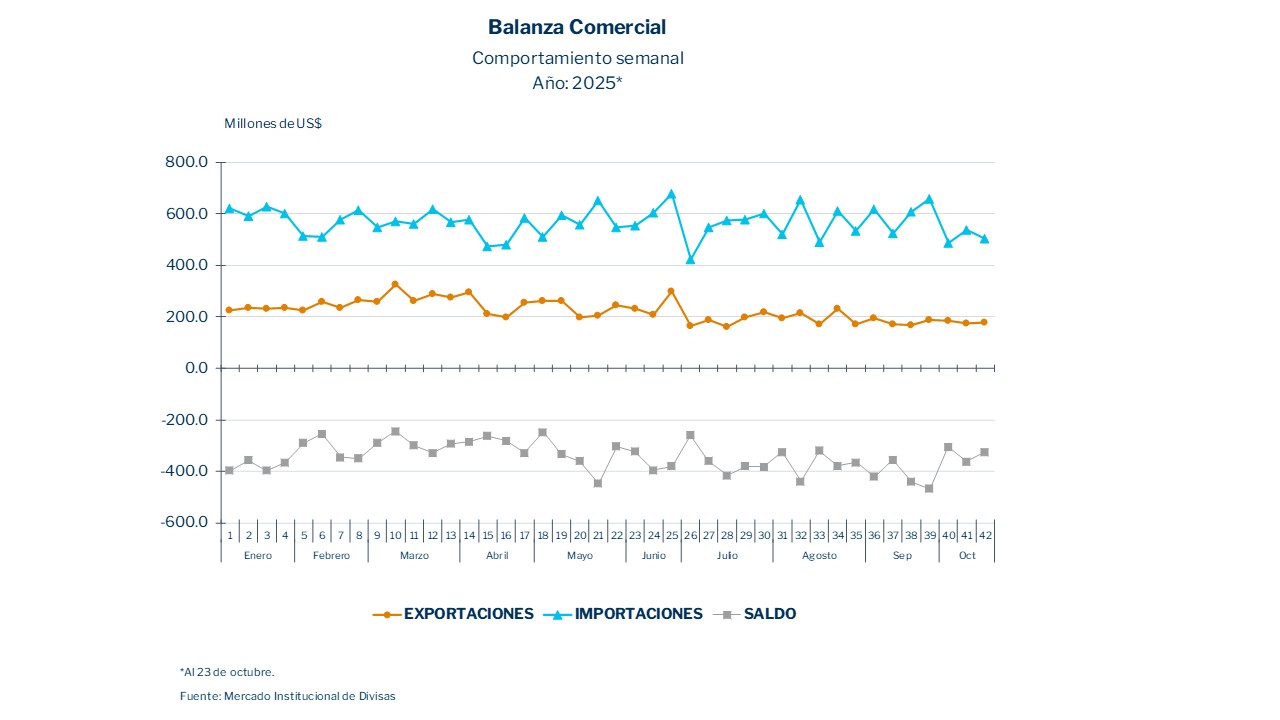1280x720 pixels.
Task: Select the highest blue imports triangle at week 25
Action: click(671, 194)
